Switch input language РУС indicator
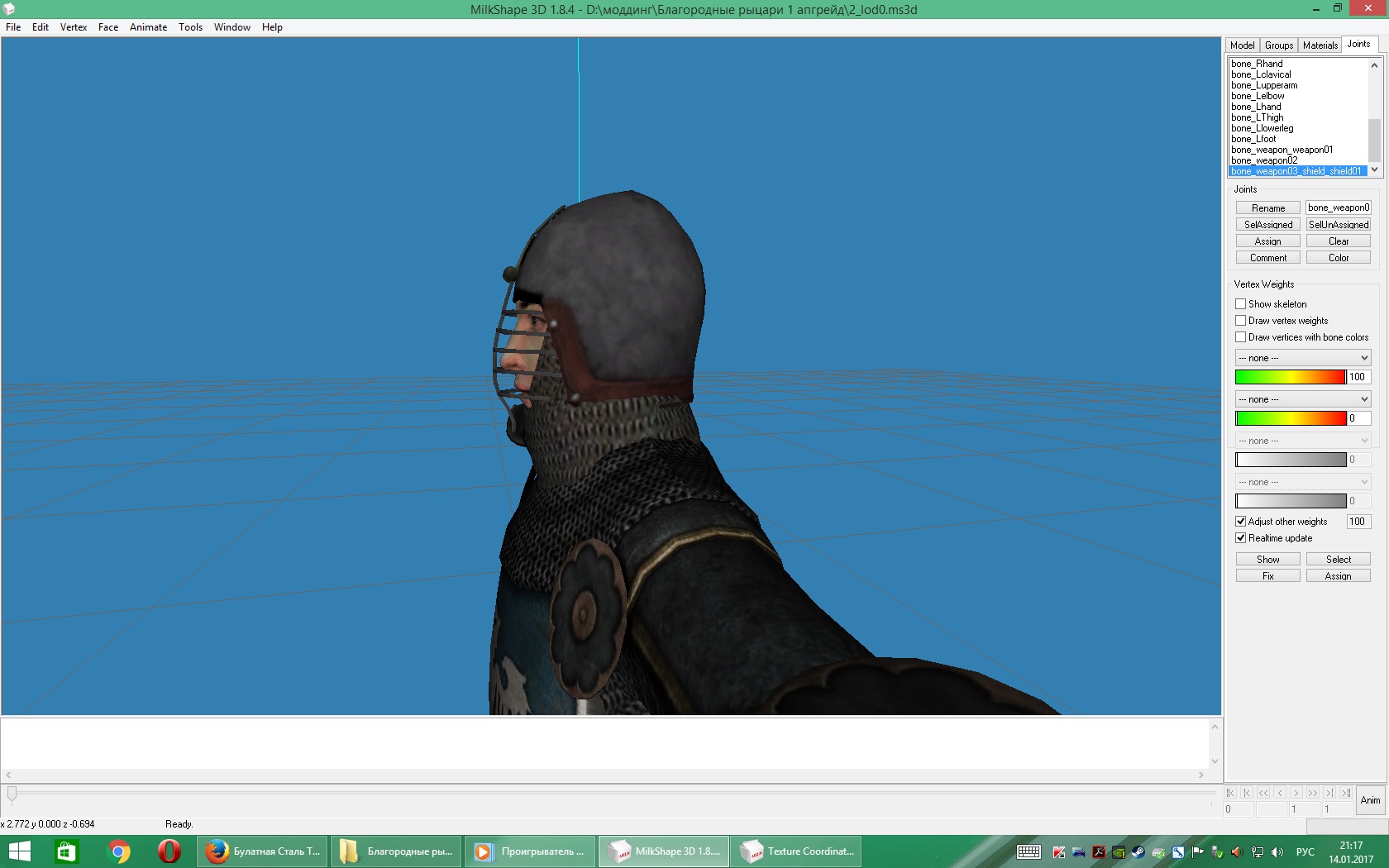Viewport: 1389px width, 868px height. (x=1305, y=852)
